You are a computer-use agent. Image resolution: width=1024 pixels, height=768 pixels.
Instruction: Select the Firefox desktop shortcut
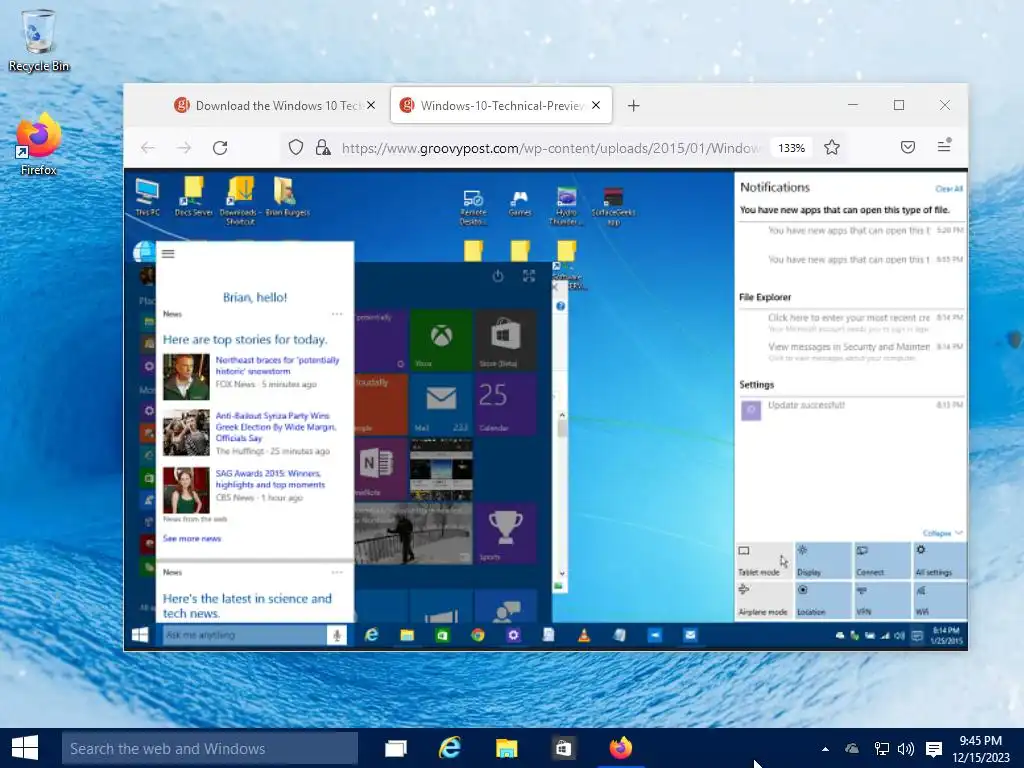39,144
